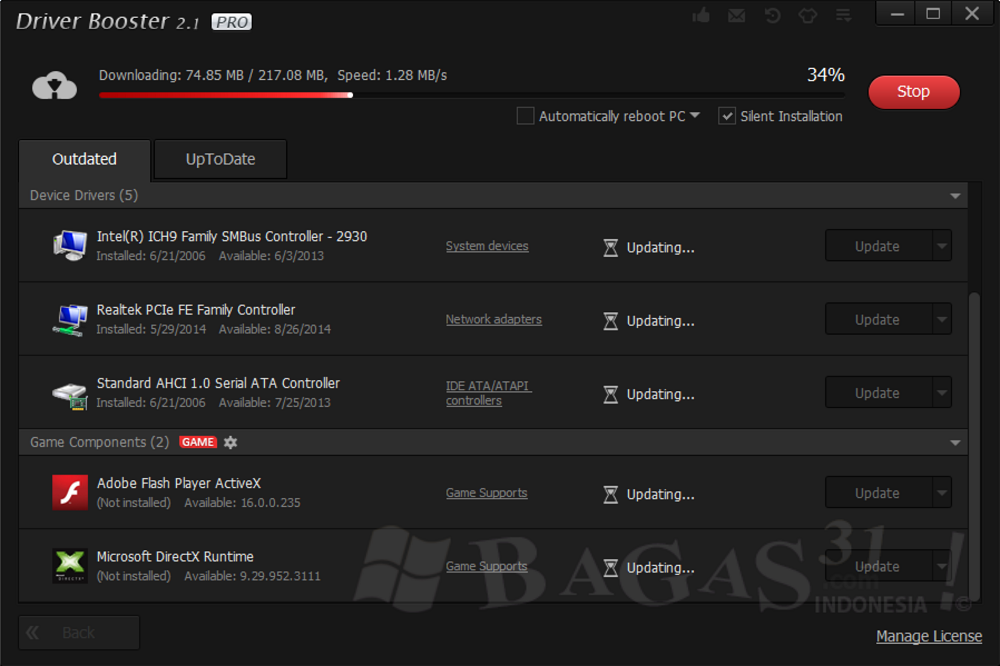
Task: Click Update button for Intel SMBus Controller
Action: (x=879, y=246)
